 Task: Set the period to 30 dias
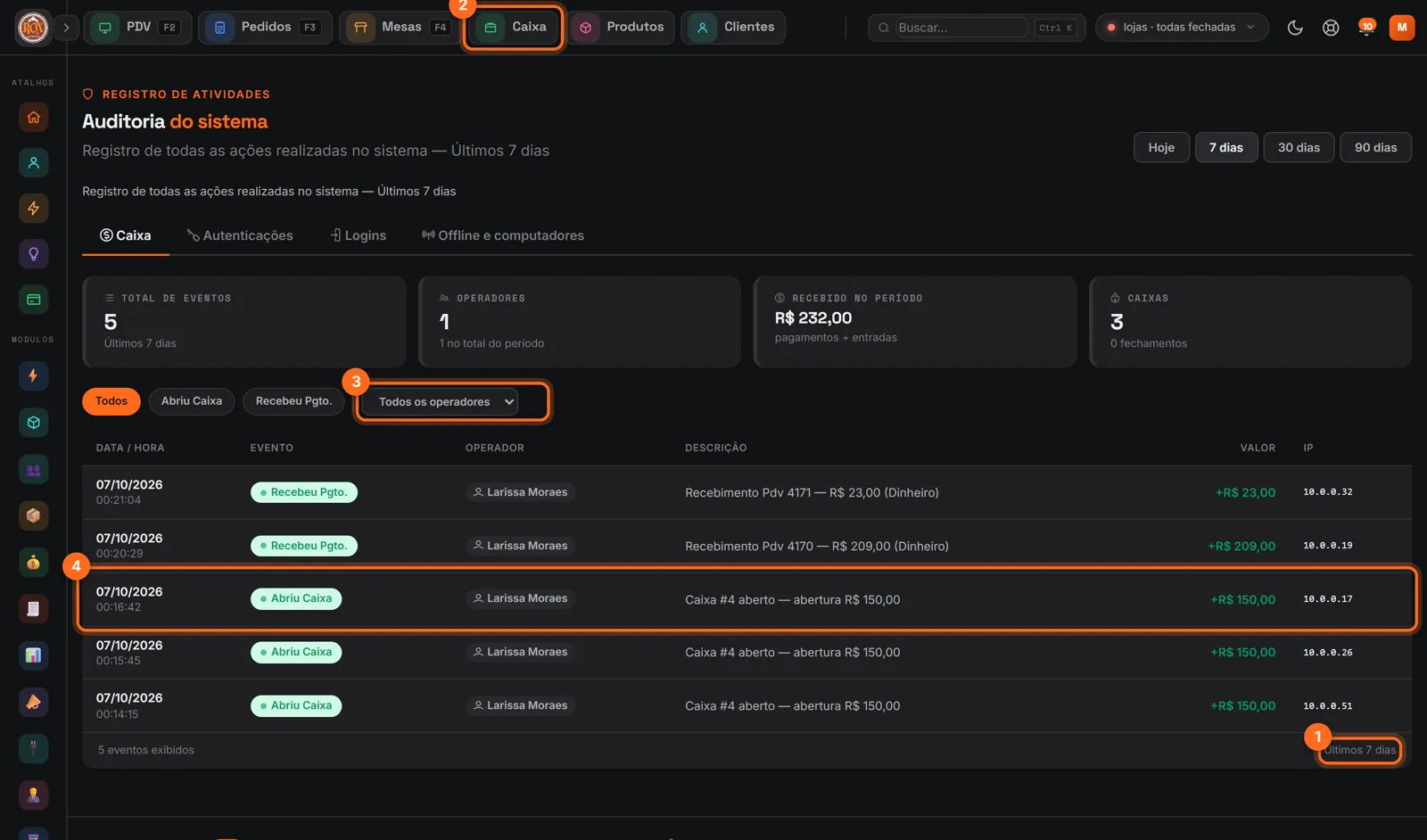(x=1299, y=148)
